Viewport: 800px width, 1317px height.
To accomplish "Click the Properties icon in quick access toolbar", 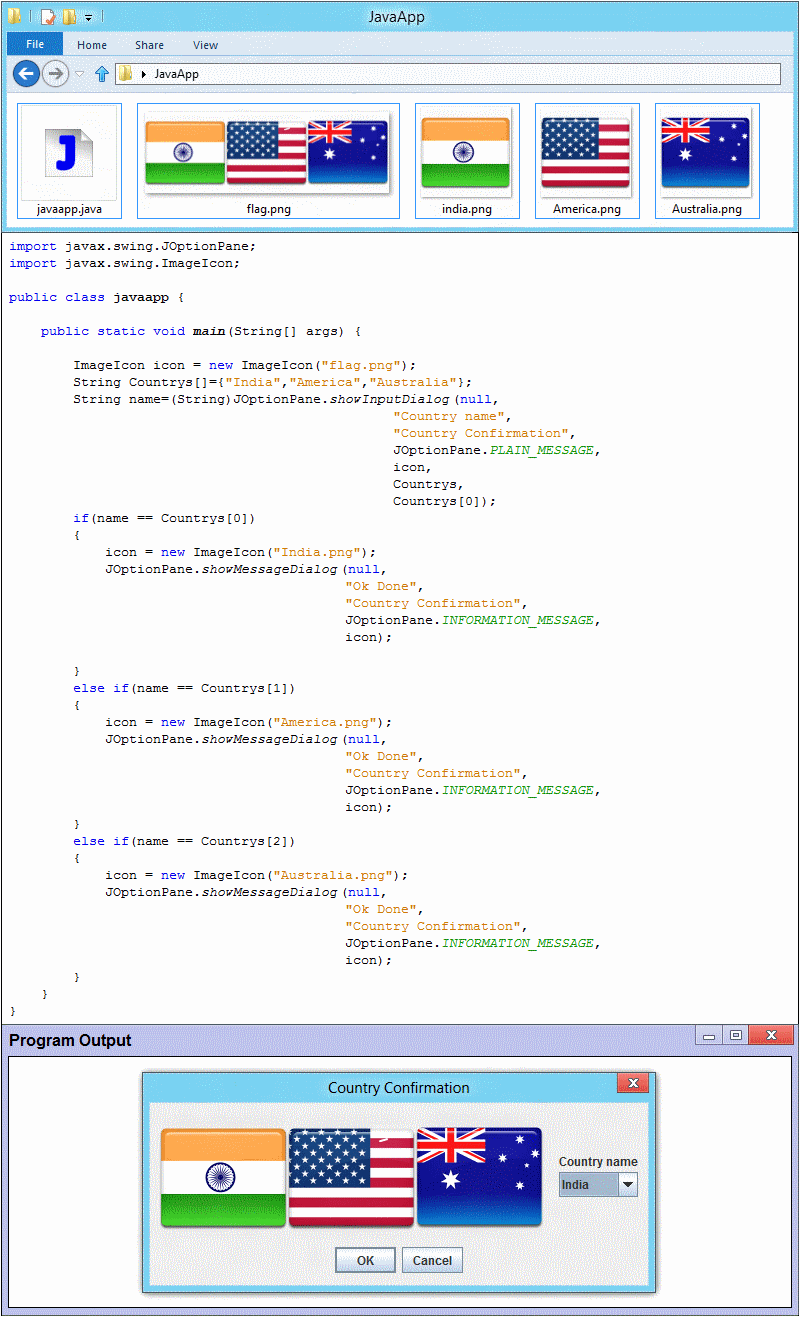I will (x=48, y=17).
